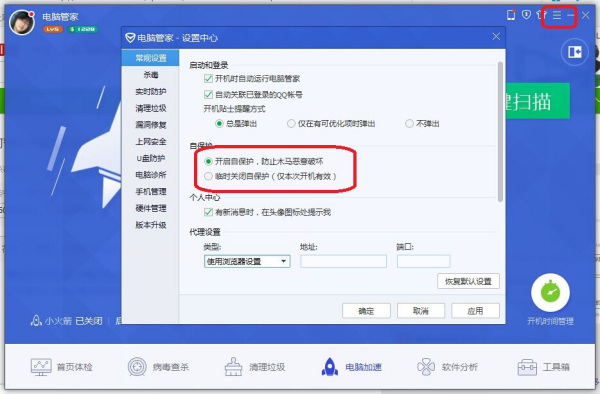Open 工具箱 toolbox icon

point(527,367)
